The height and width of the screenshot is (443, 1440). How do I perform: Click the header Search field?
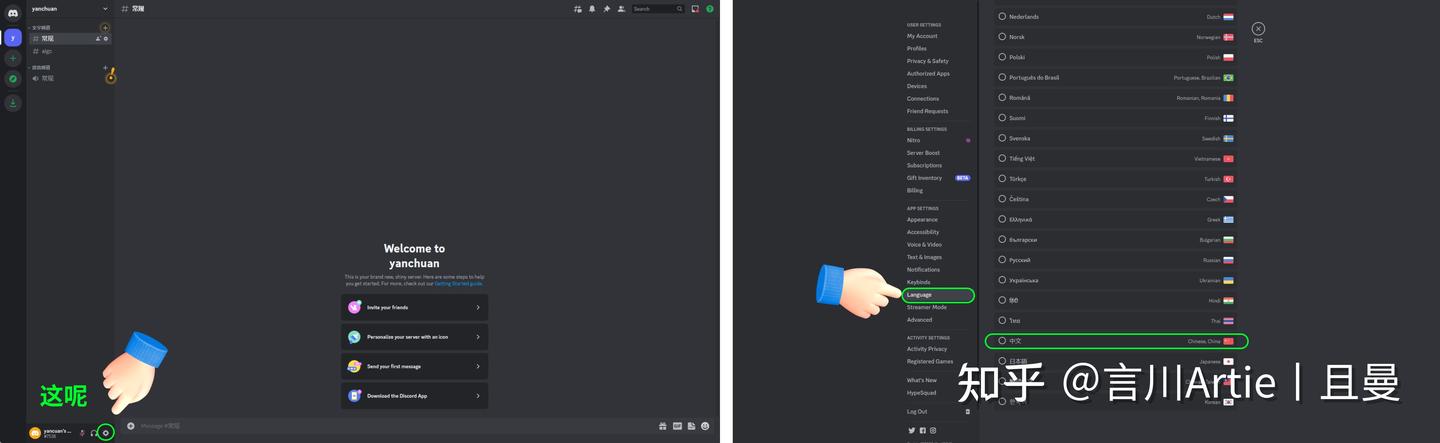[658, 8]
